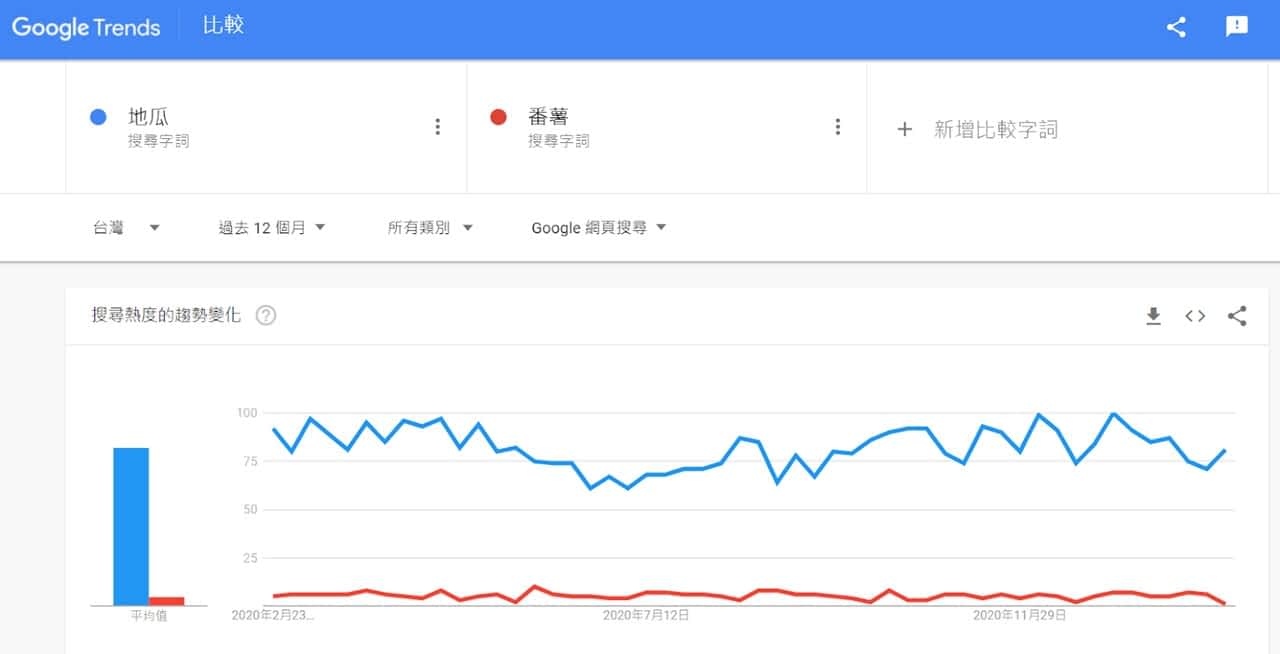Share the interest over time chart
Viewport: 1280px width, 654px height.
tap(1237, 316)
